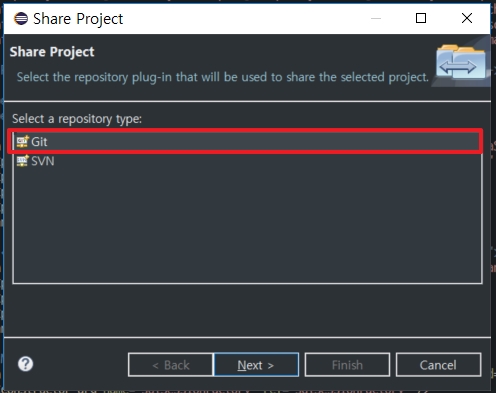The width and height of the screenshot is (496, 393).
Task: Maximize the Share Project dialog
Action: (x=421, y=18)
